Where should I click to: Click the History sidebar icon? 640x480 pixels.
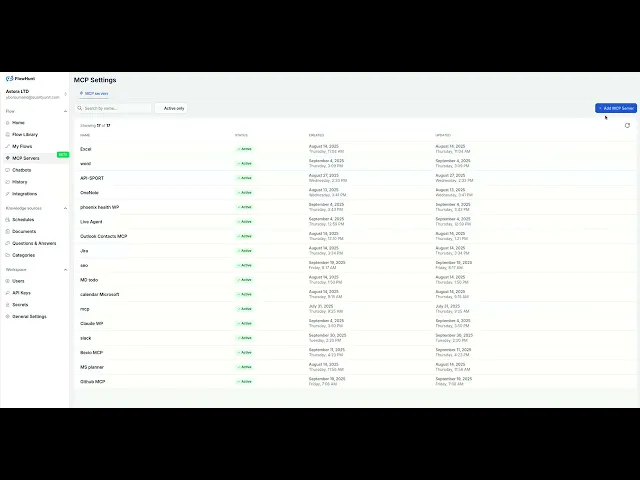click(x=8, y=182)
